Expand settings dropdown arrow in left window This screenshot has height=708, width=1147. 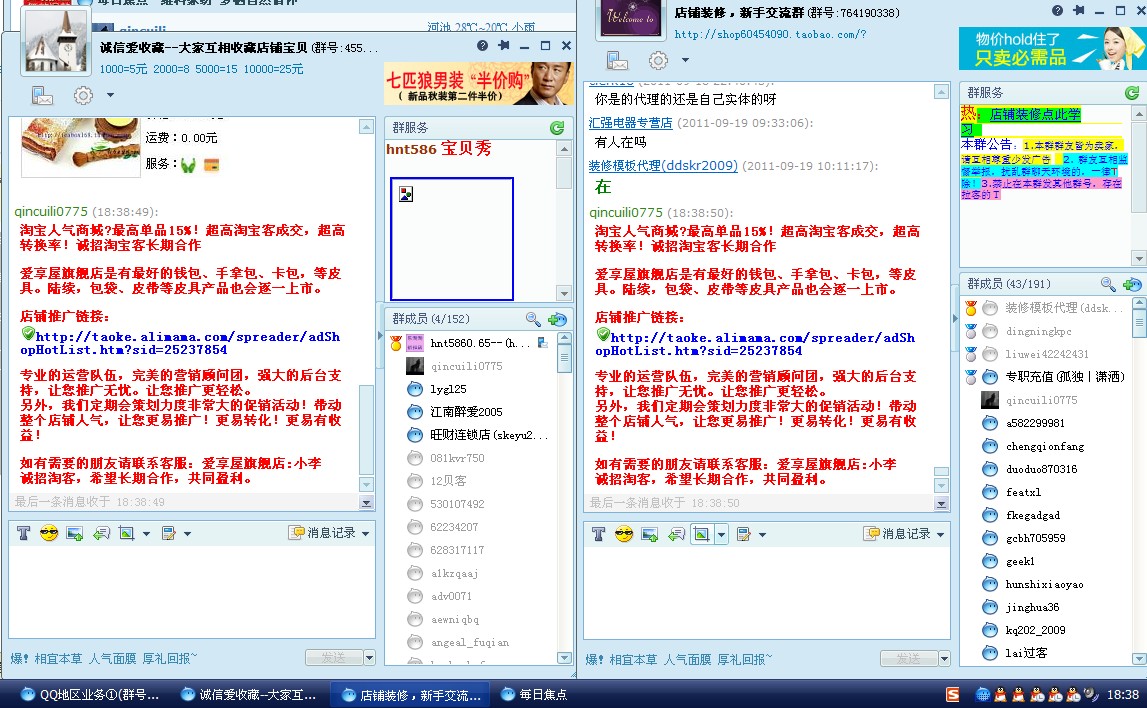tap(110, 95)
